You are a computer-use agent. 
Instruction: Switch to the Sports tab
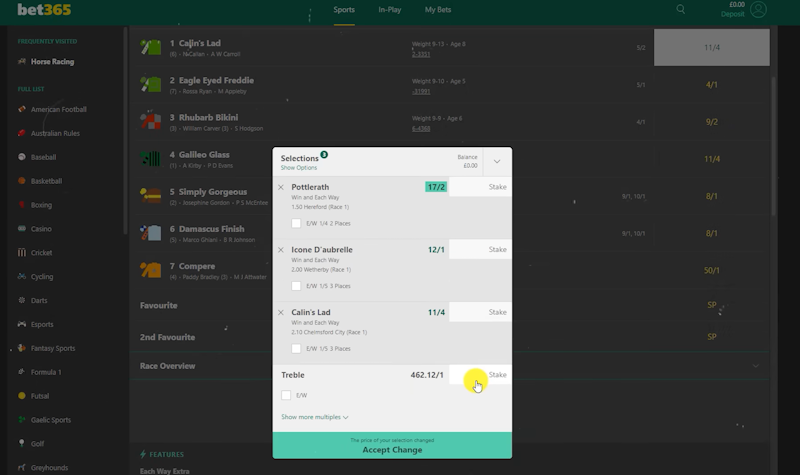click(344, 10)
